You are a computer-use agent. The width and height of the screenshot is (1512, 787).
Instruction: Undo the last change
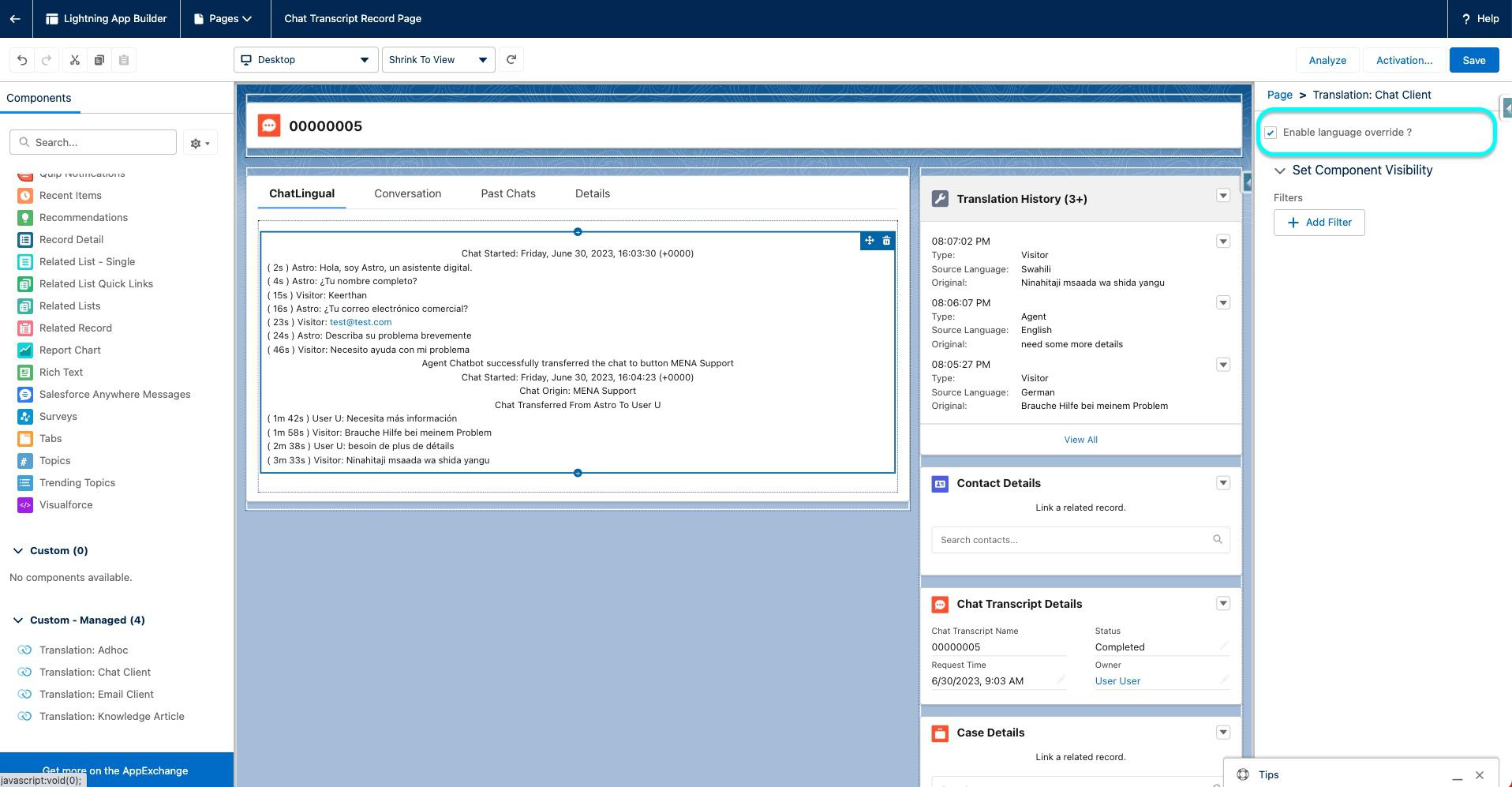coord(22,60)
